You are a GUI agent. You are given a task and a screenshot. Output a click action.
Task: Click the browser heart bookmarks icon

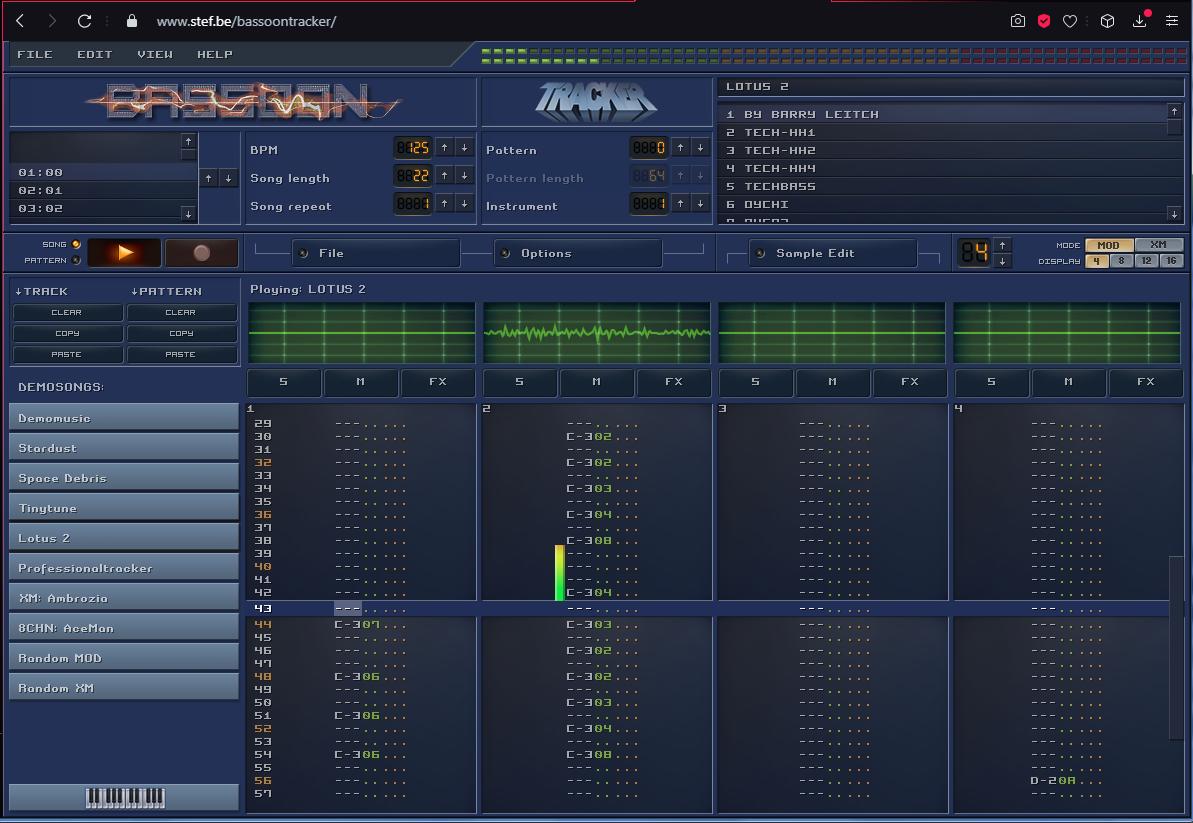pyautogui.click(x=1070, y=21)
